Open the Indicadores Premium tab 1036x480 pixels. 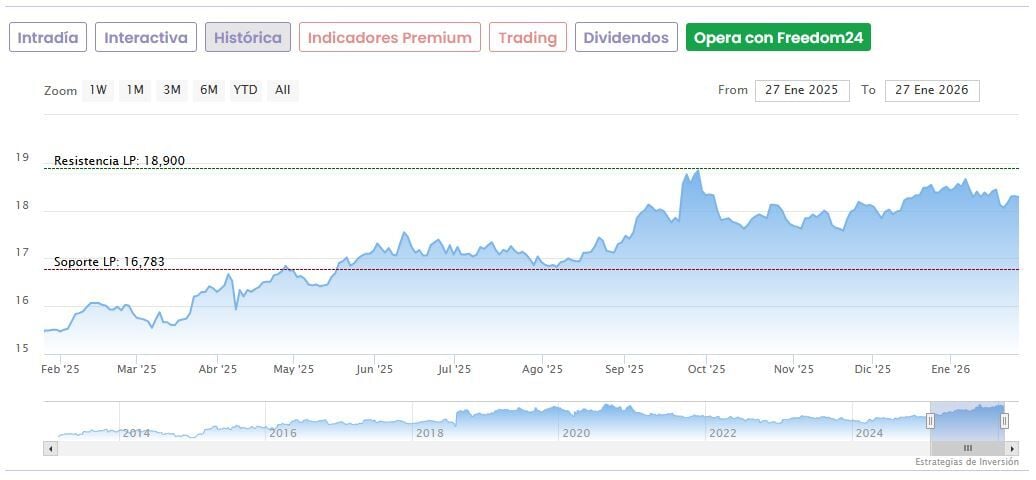point(389,38)
